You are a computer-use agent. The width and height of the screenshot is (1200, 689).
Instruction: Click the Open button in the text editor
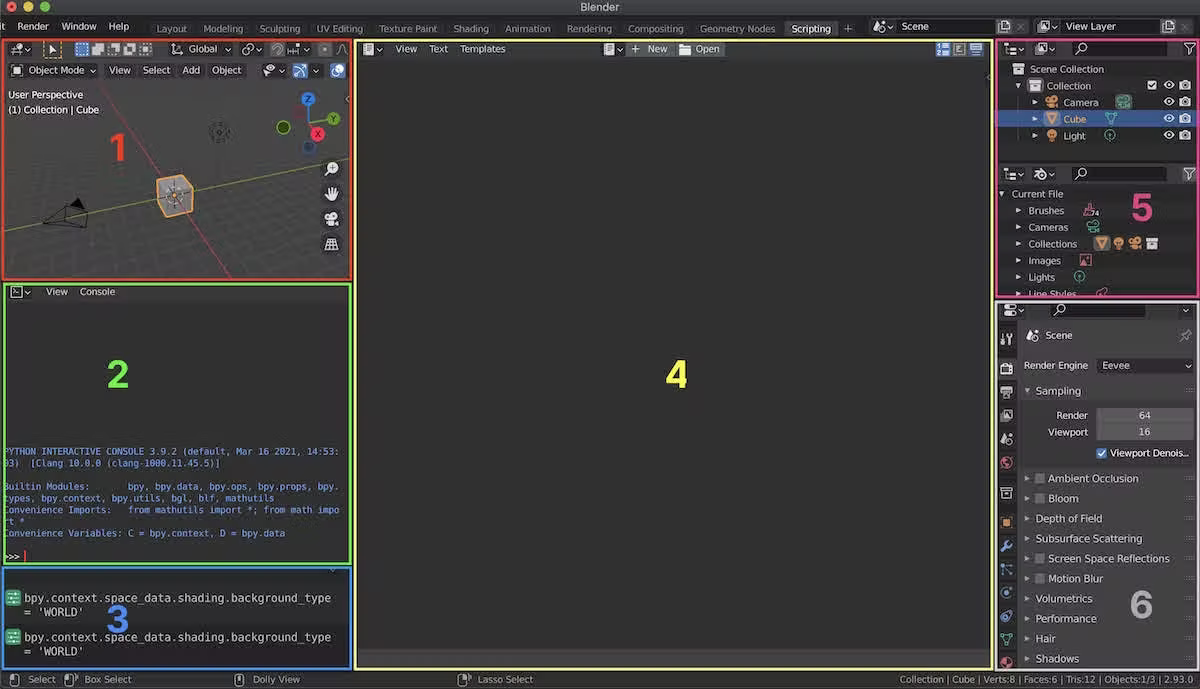tap(706, 48)
